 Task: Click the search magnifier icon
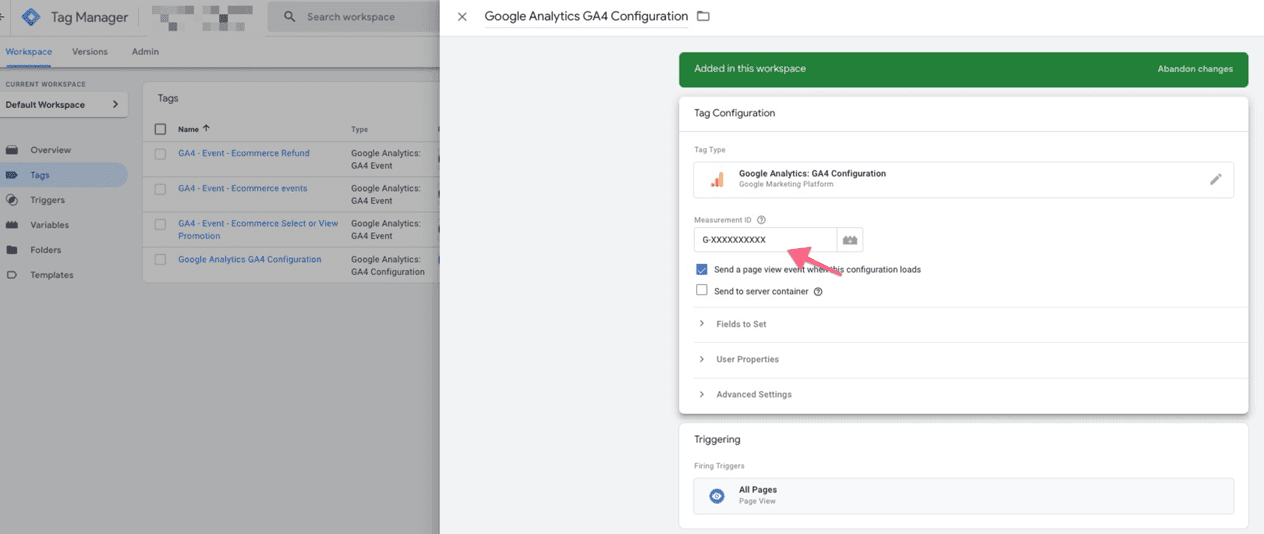coord(289,17)
